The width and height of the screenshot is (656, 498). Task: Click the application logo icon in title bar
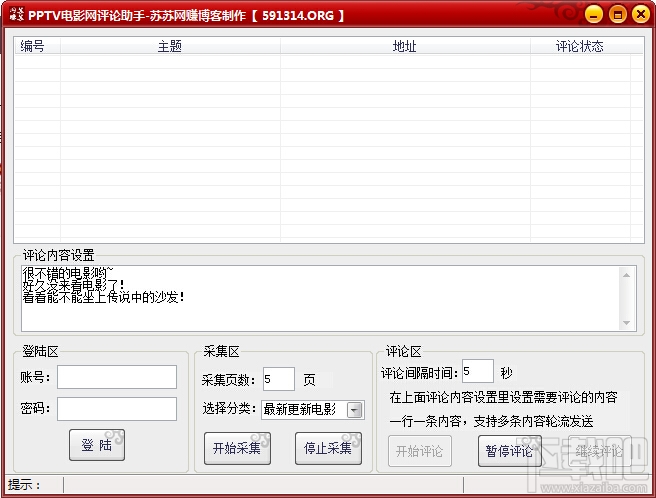(x=17, y=15)
